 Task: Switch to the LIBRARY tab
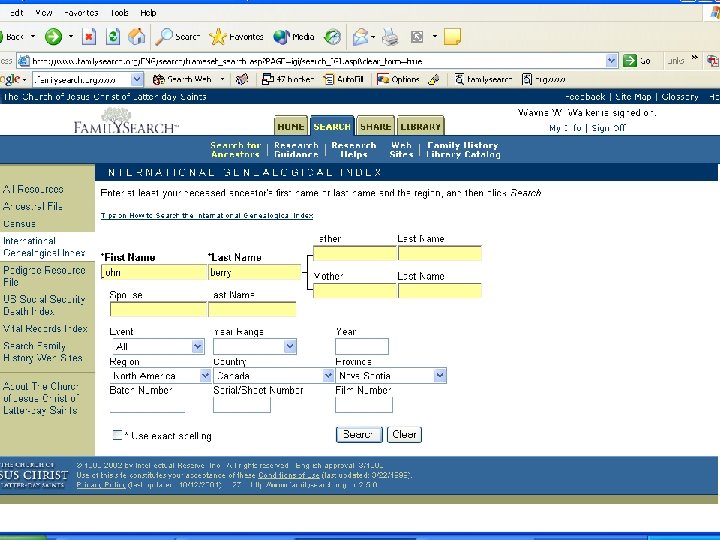pyautogui.click(x=420, y=126)
